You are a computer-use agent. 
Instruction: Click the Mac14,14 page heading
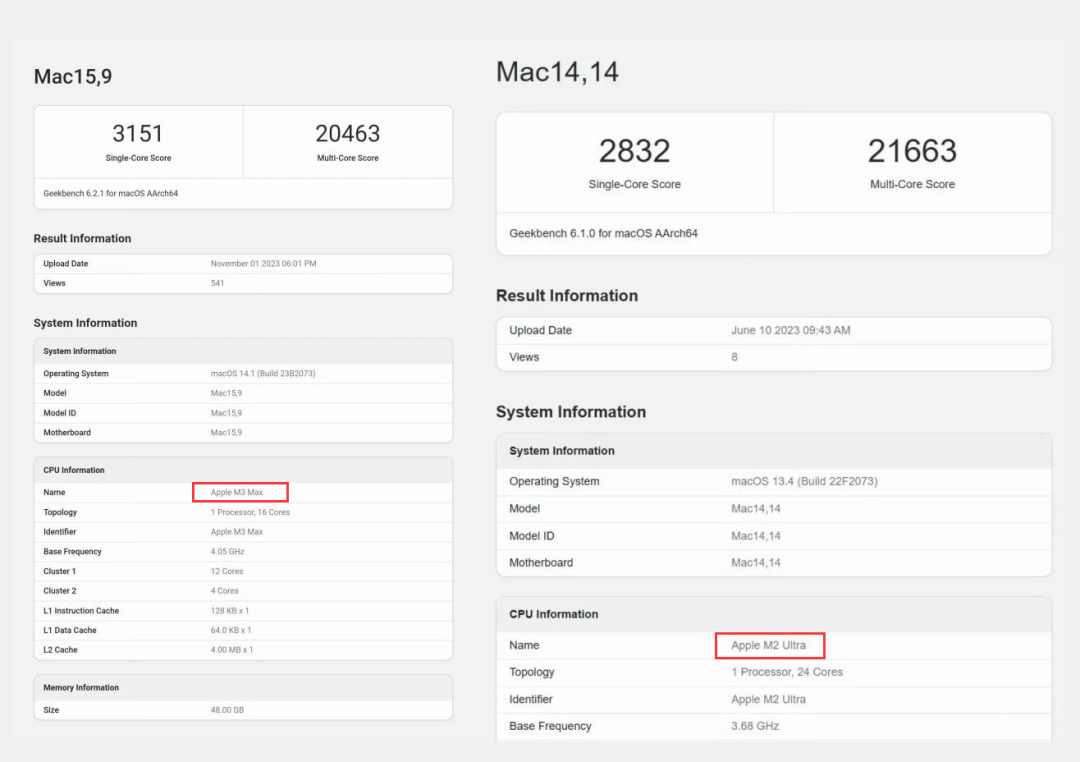[x=557, y=72]
